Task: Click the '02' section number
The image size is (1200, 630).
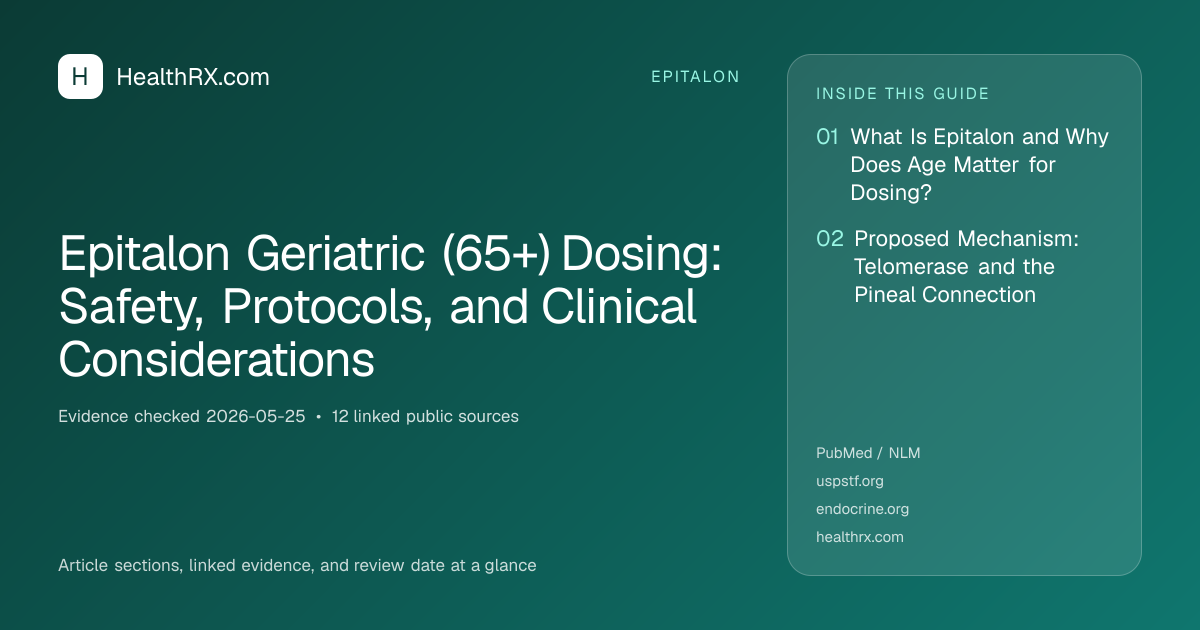Action: click(x=830, y=239)
